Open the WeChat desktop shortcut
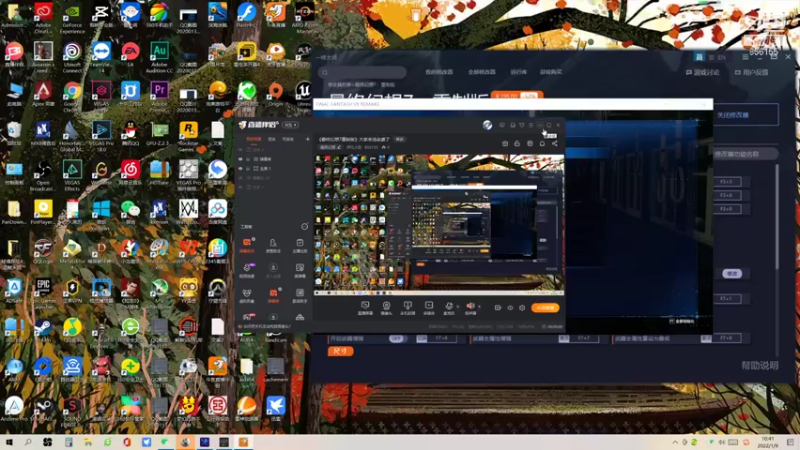Screen dimensions: 800x450 point(130,210)
